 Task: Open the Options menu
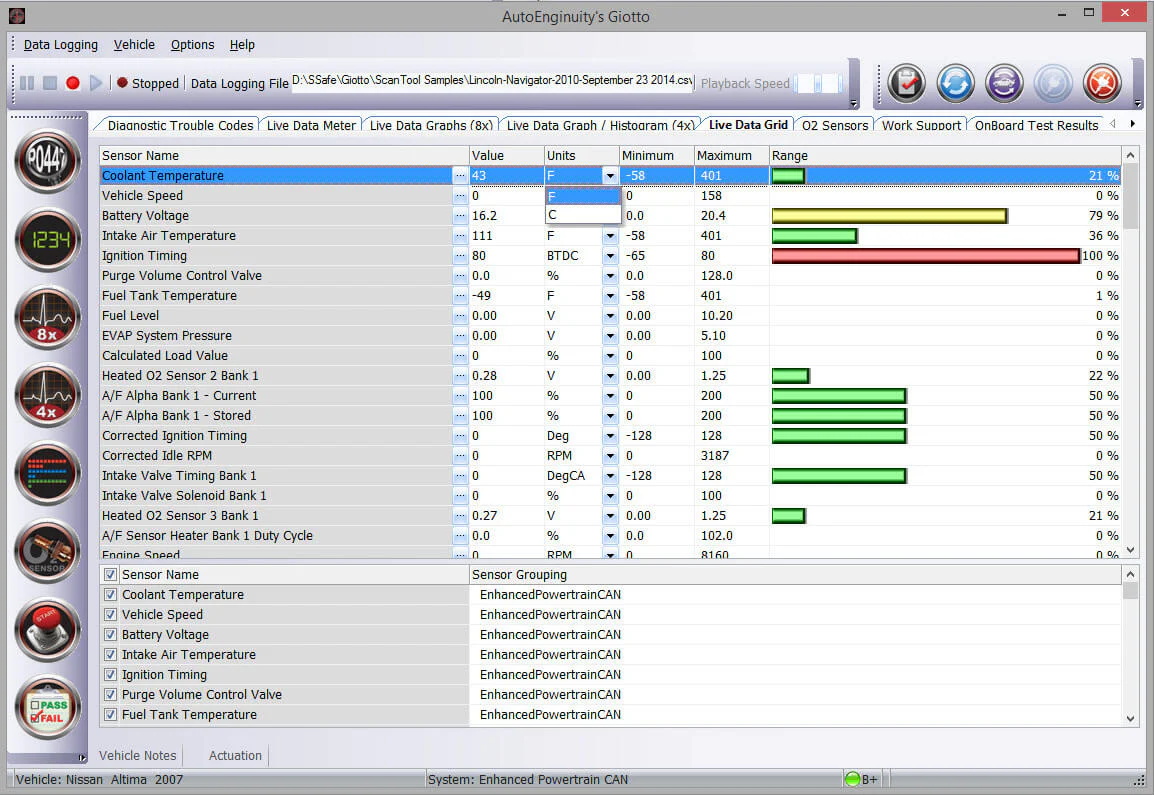(x=192, y=45)
